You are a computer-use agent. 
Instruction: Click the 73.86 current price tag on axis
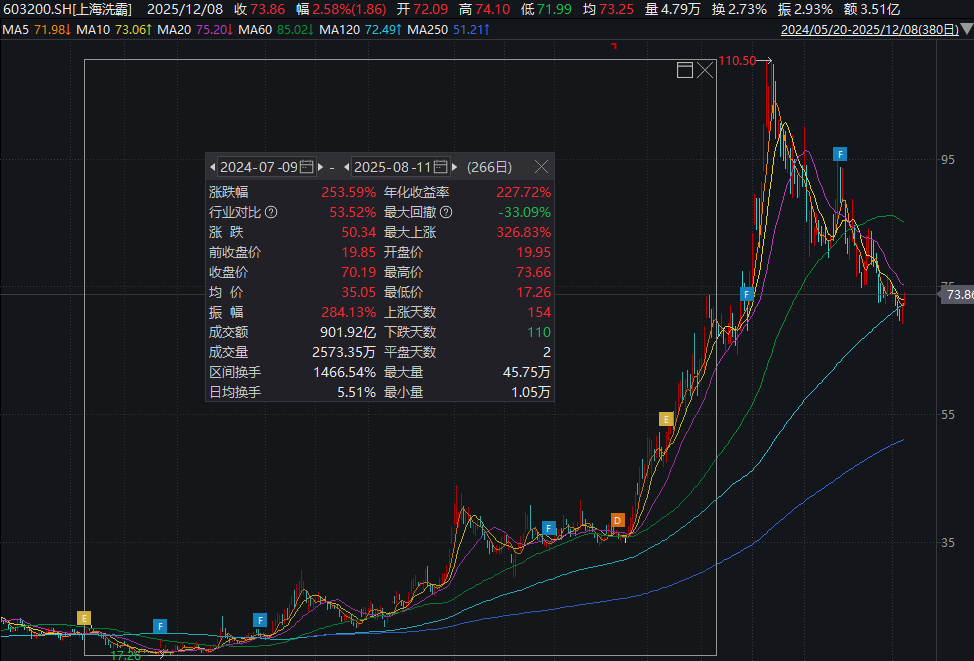(958, 294)
